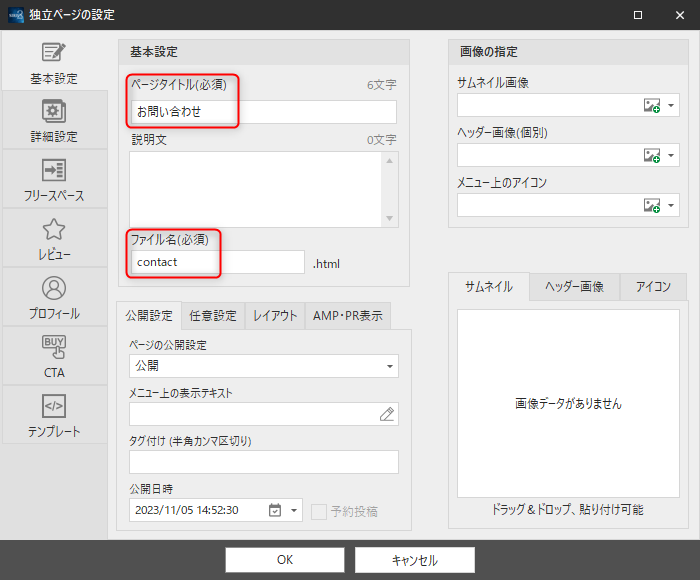
Task: Enable the 予約投稿 checkbox
Action: [x=319, y=511]
